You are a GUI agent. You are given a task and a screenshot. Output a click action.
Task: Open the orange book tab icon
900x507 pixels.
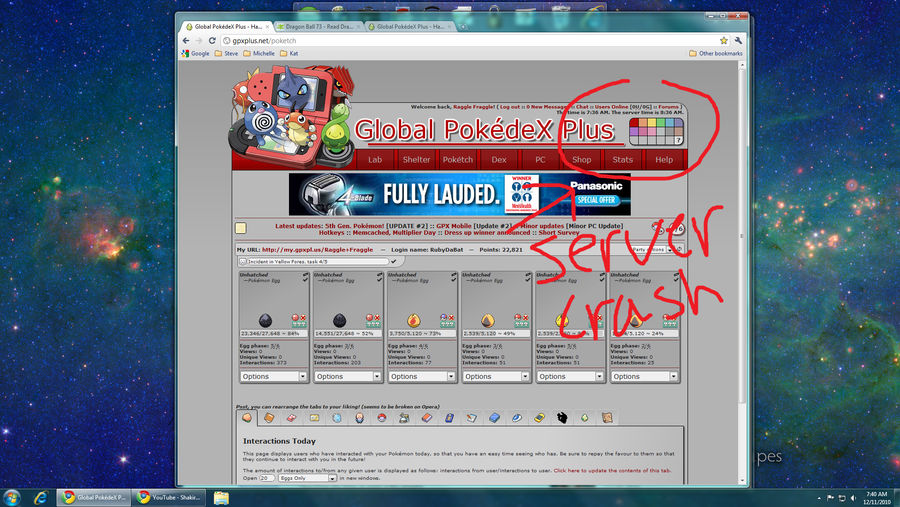[269, 418]
